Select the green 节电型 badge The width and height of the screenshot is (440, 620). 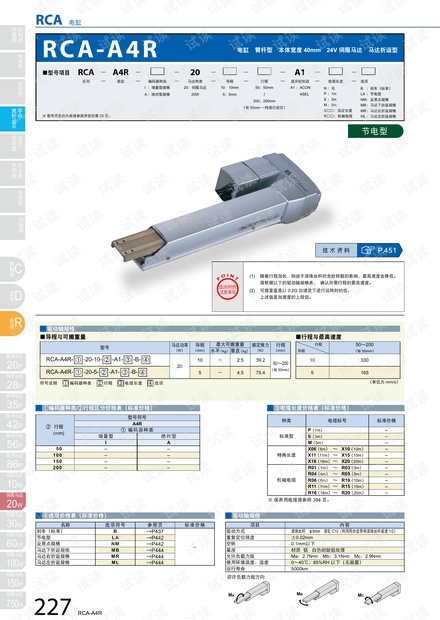(x=375, y=131)
